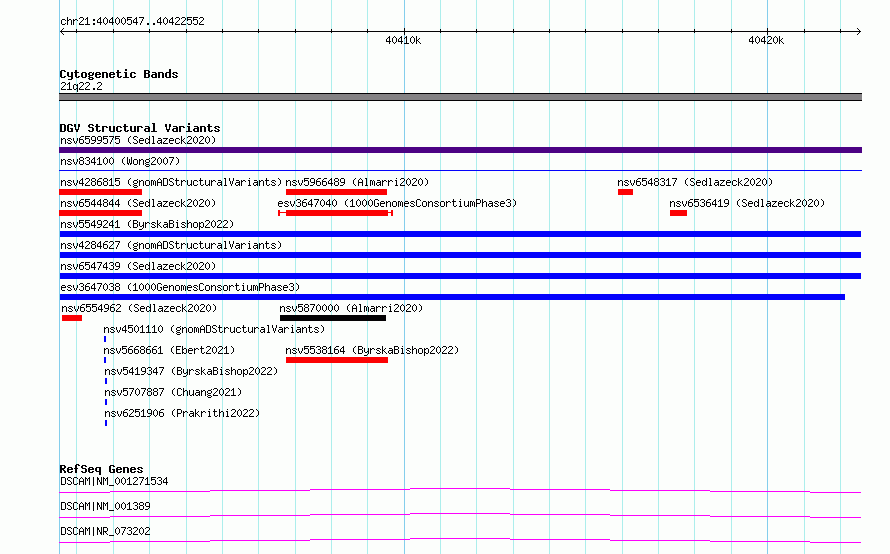Select nsv6547439 (Sedlazeck2020) label

[138, 266]
